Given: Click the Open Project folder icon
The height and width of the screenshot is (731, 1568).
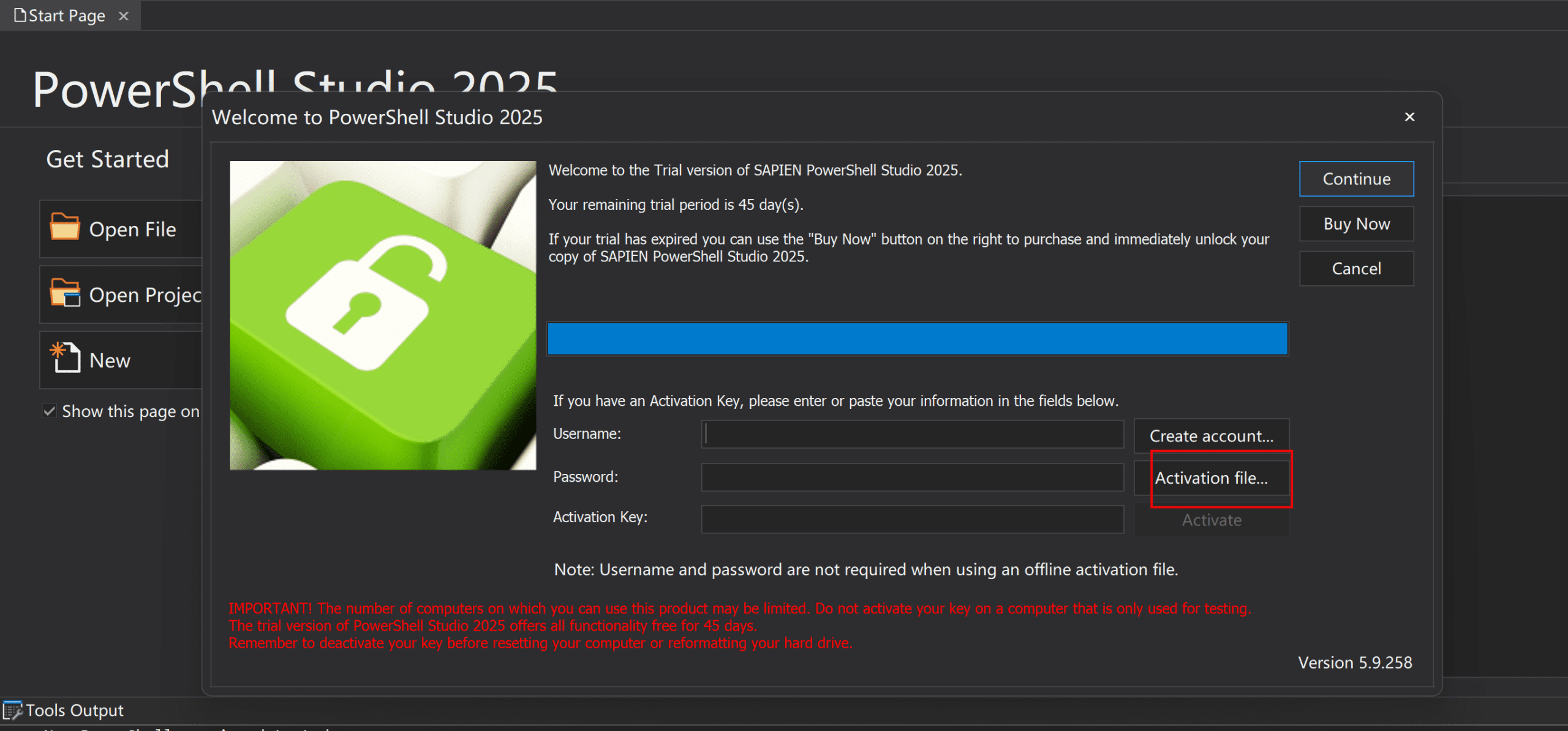Looking at the screenshot, I should tap(64, 293).
